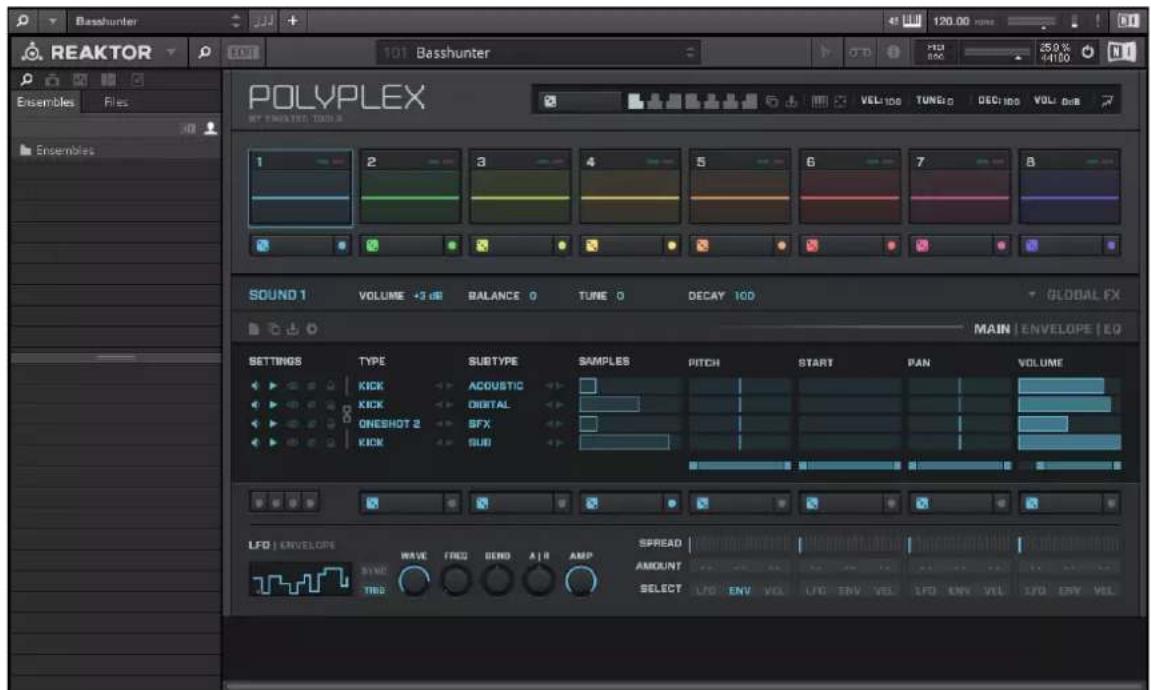This screenshot has width=1151, height=690.
Task: Select sound pad 1
Action: point(300,187)
